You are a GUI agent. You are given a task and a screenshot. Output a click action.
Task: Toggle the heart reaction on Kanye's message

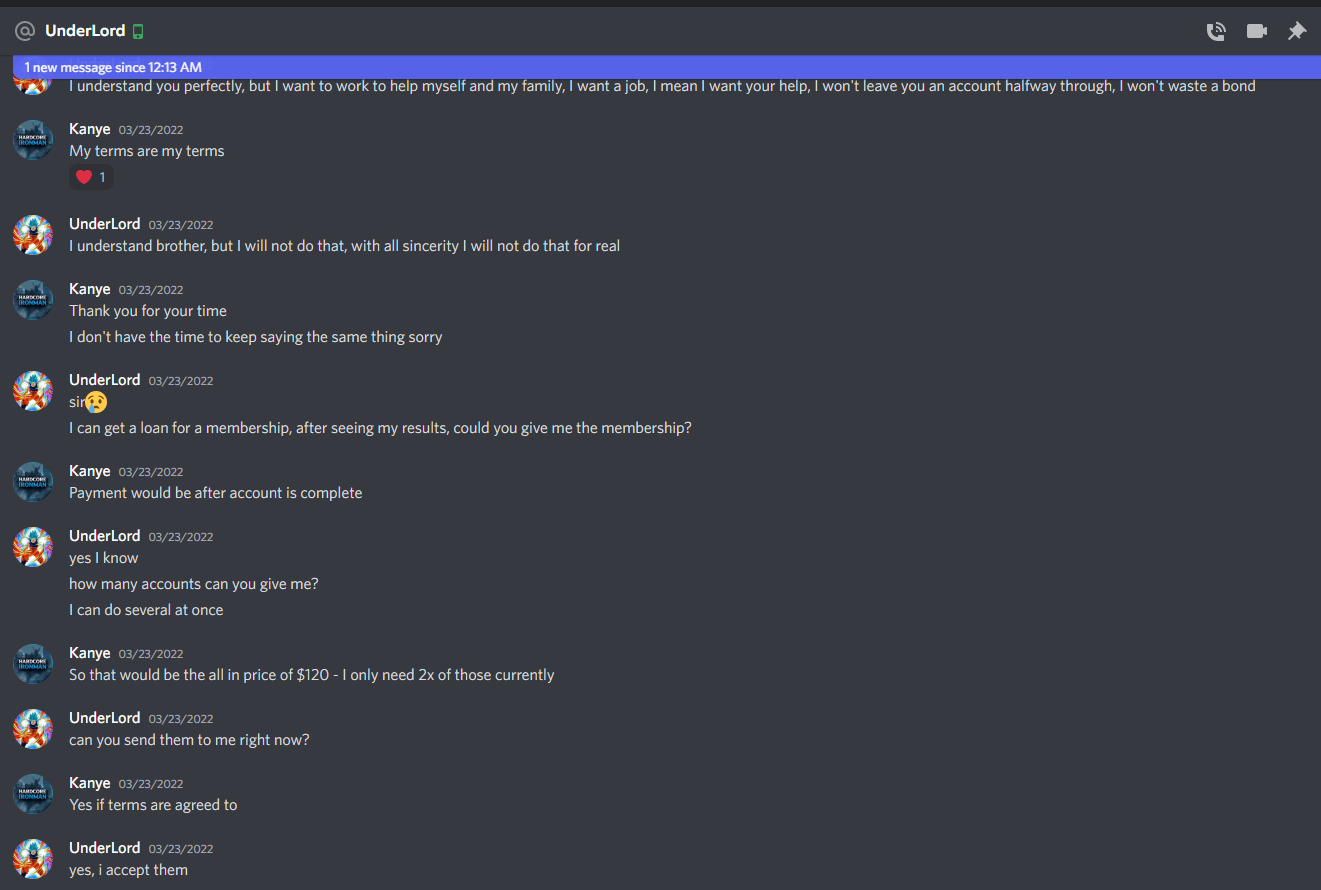point(91,177)
